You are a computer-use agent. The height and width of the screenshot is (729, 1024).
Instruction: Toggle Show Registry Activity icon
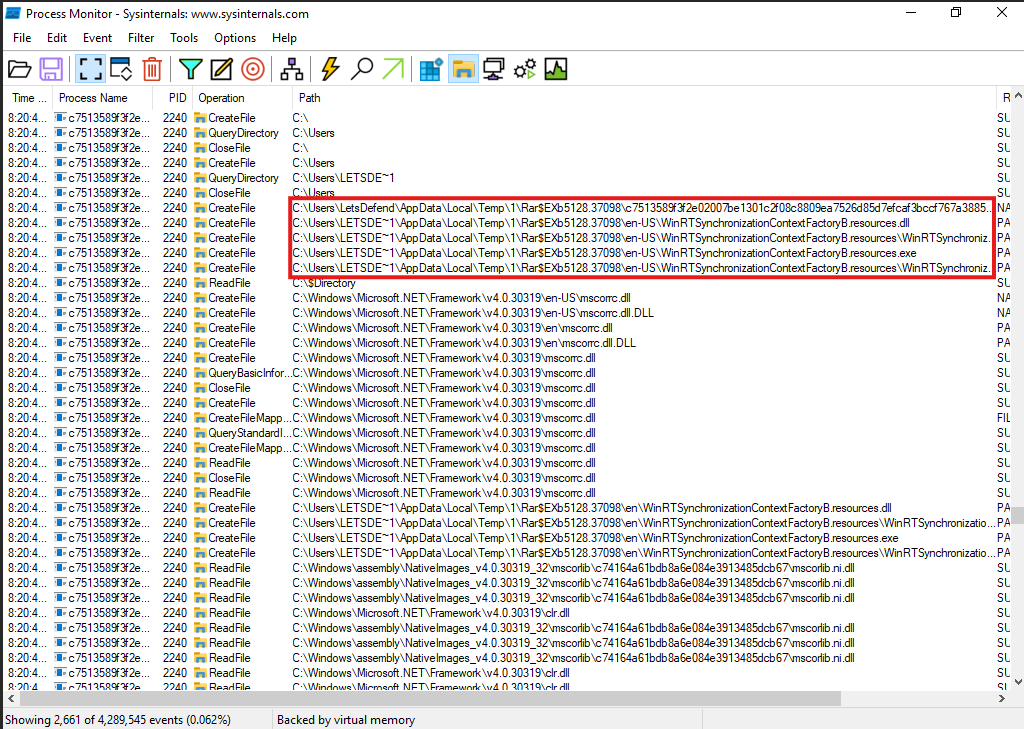point(431,69)
